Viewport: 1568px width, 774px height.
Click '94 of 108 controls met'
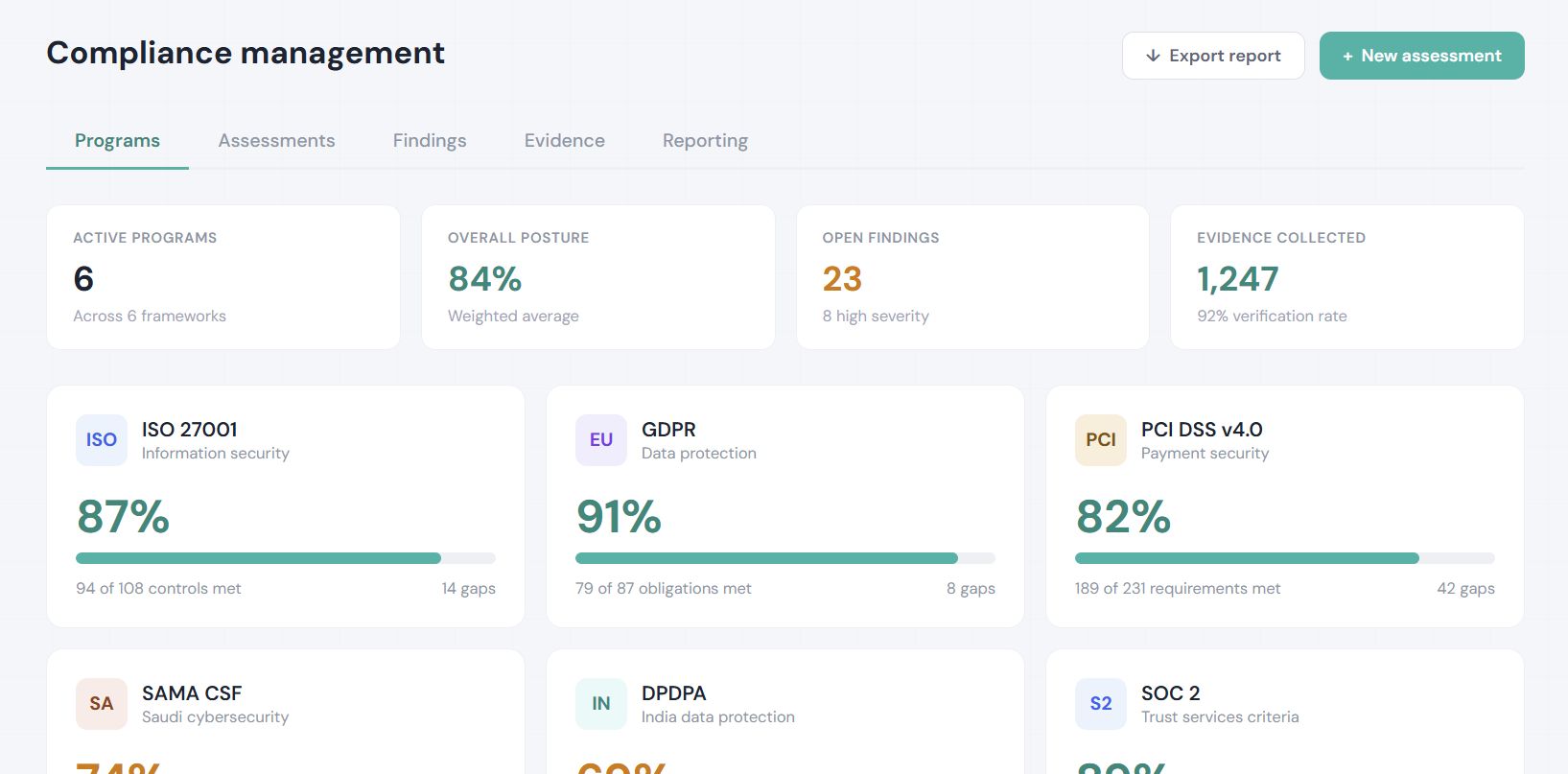point(158,589)
